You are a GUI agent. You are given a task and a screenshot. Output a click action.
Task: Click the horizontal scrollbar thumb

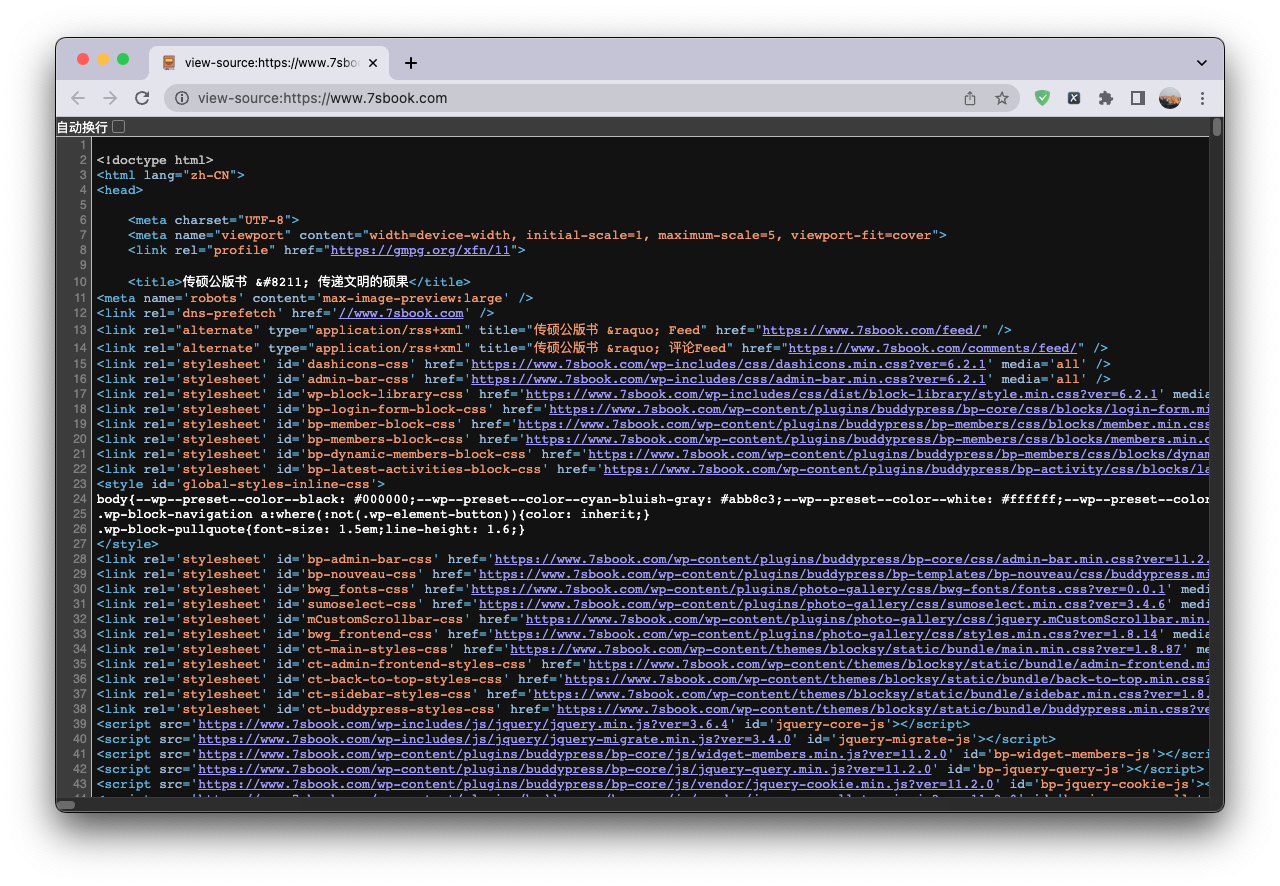pyautogui.click(x=66, y=805)
